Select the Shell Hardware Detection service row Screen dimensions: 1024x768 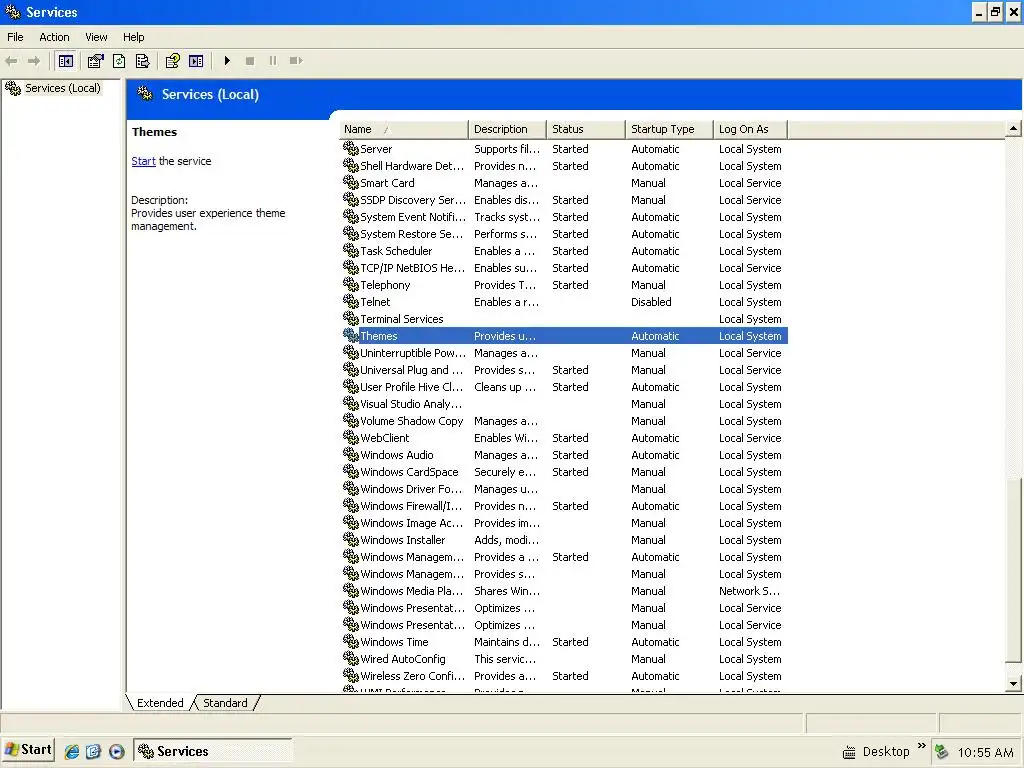(564, 166)
